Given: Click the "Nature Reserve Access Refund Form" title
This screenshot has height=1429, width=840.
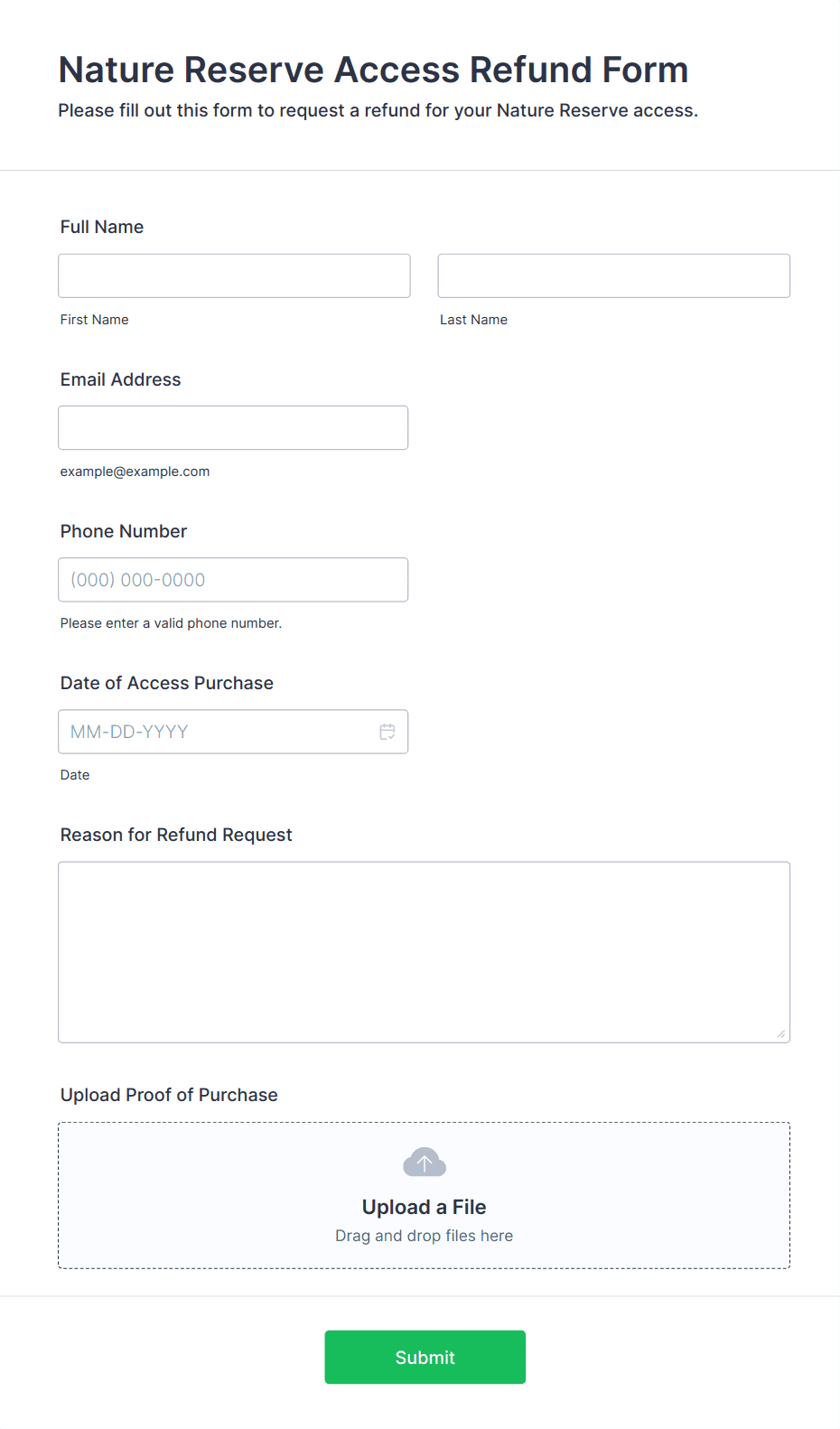Looking at the screenshot, I should pos(373,70).
